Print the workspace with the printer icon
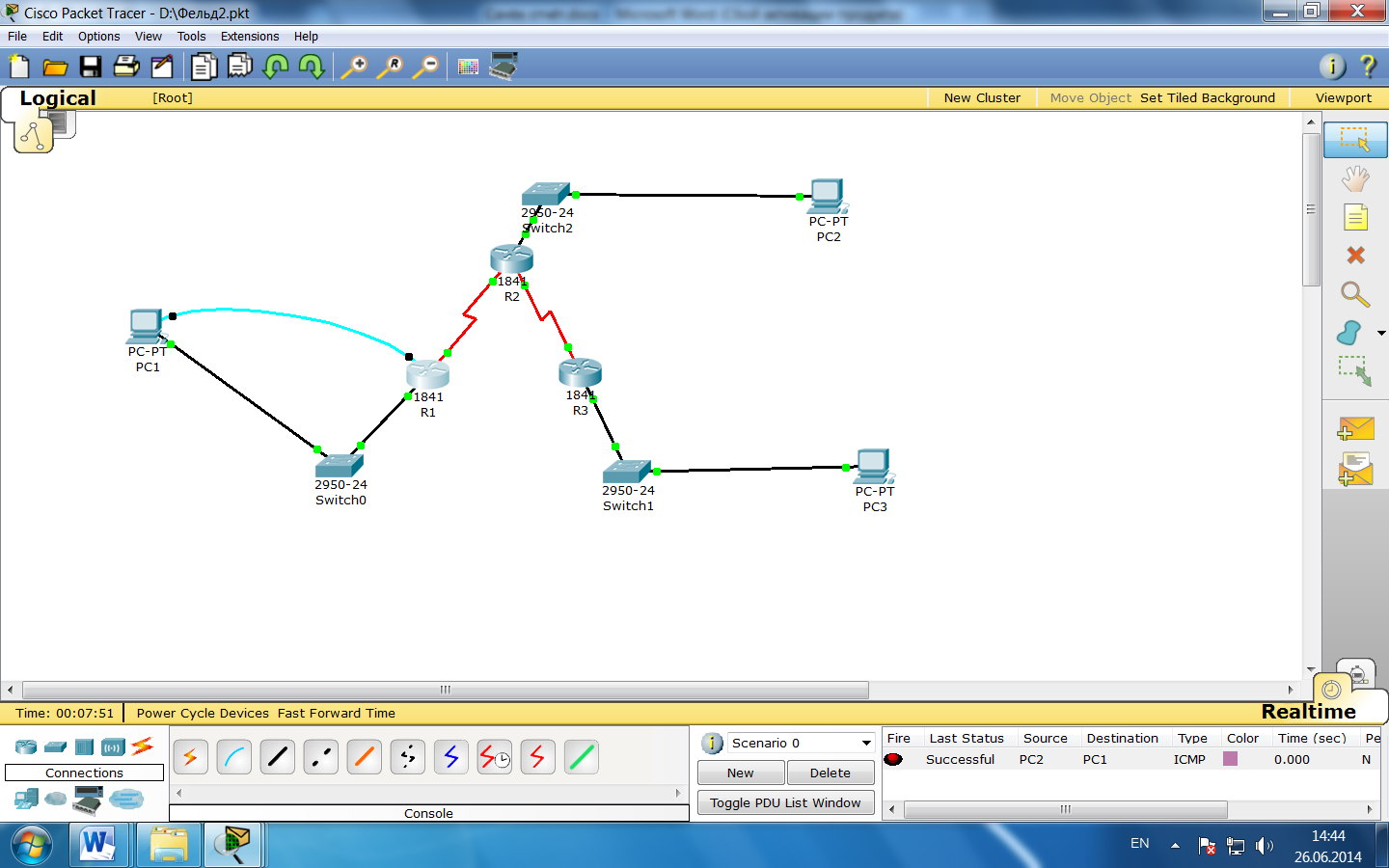Screen dimensions: 1389x868 point(126,67)
